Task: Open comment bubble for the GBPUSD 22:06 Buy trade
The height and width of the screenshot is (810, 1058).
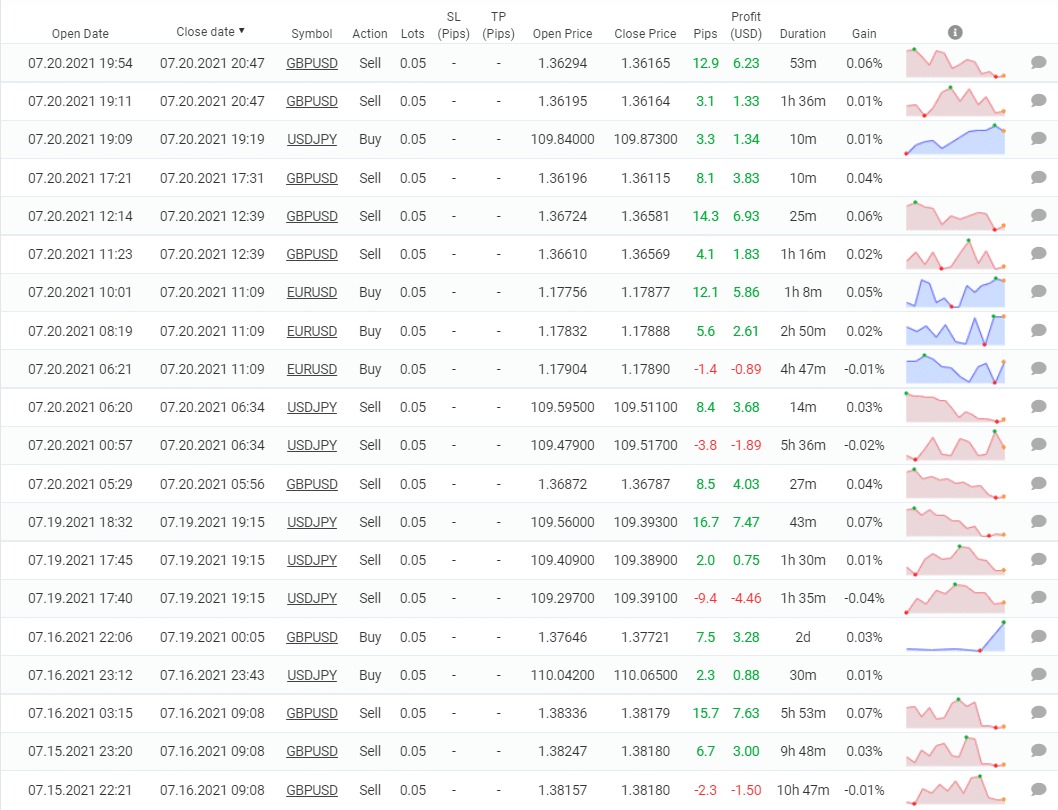Action: (x=1038, y=637)
